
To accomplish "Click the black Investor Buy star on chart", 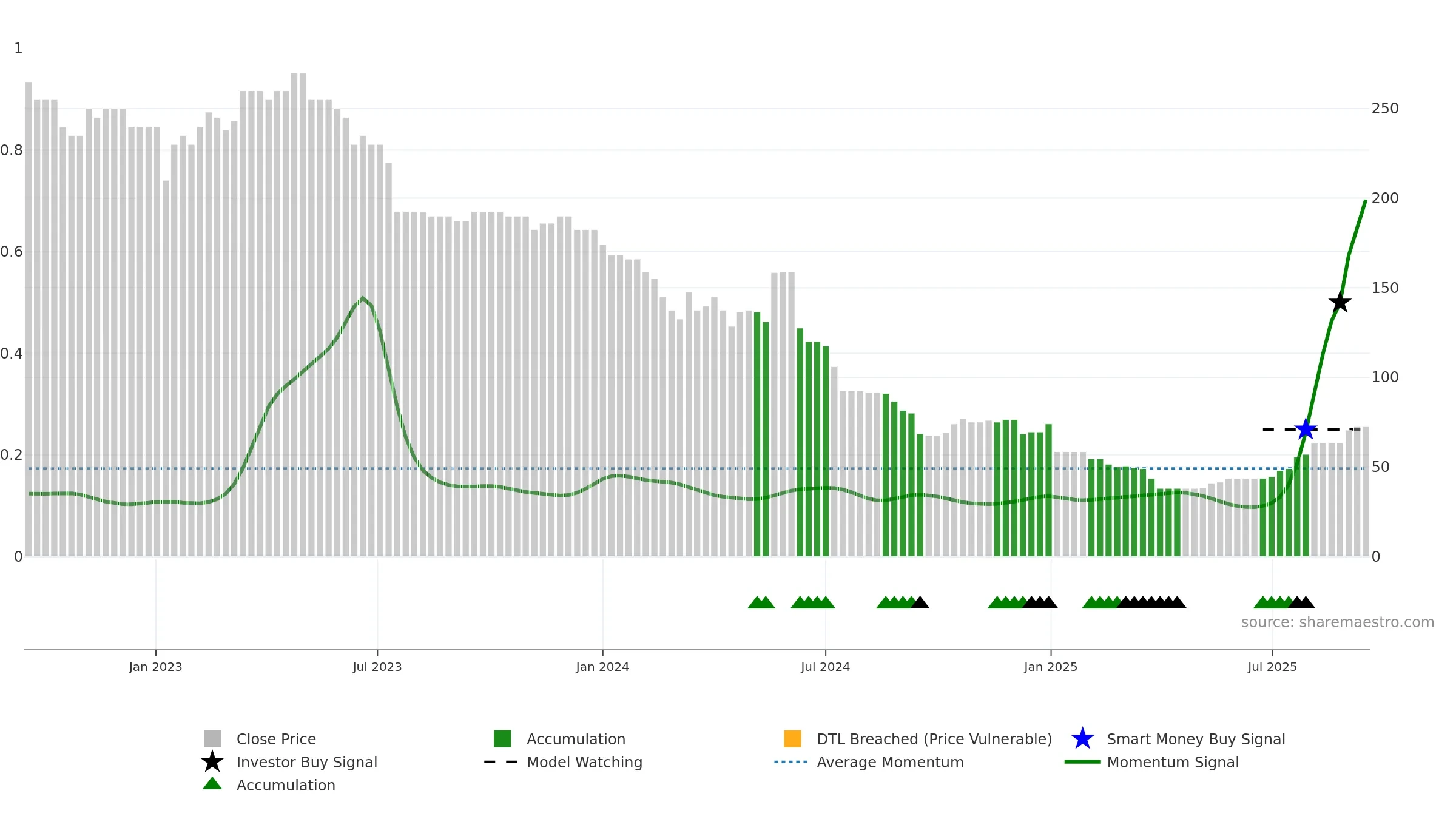I will pos(1340,302).
